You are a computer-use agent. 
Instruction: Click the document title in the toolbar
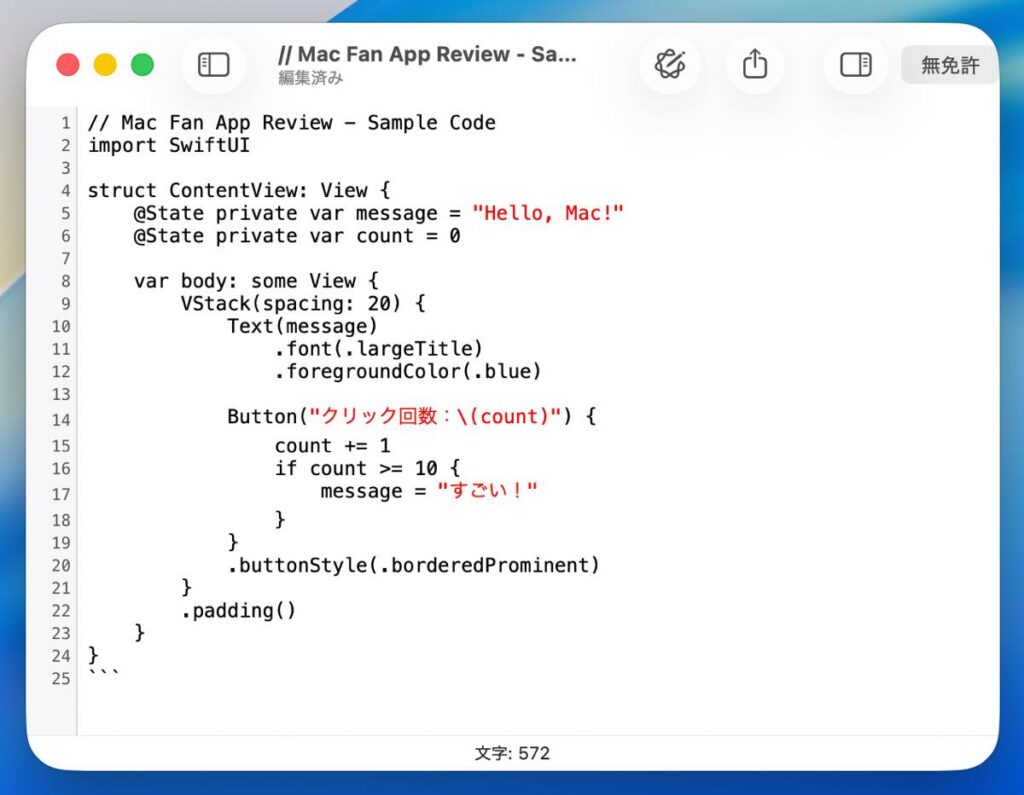[427, 54]
